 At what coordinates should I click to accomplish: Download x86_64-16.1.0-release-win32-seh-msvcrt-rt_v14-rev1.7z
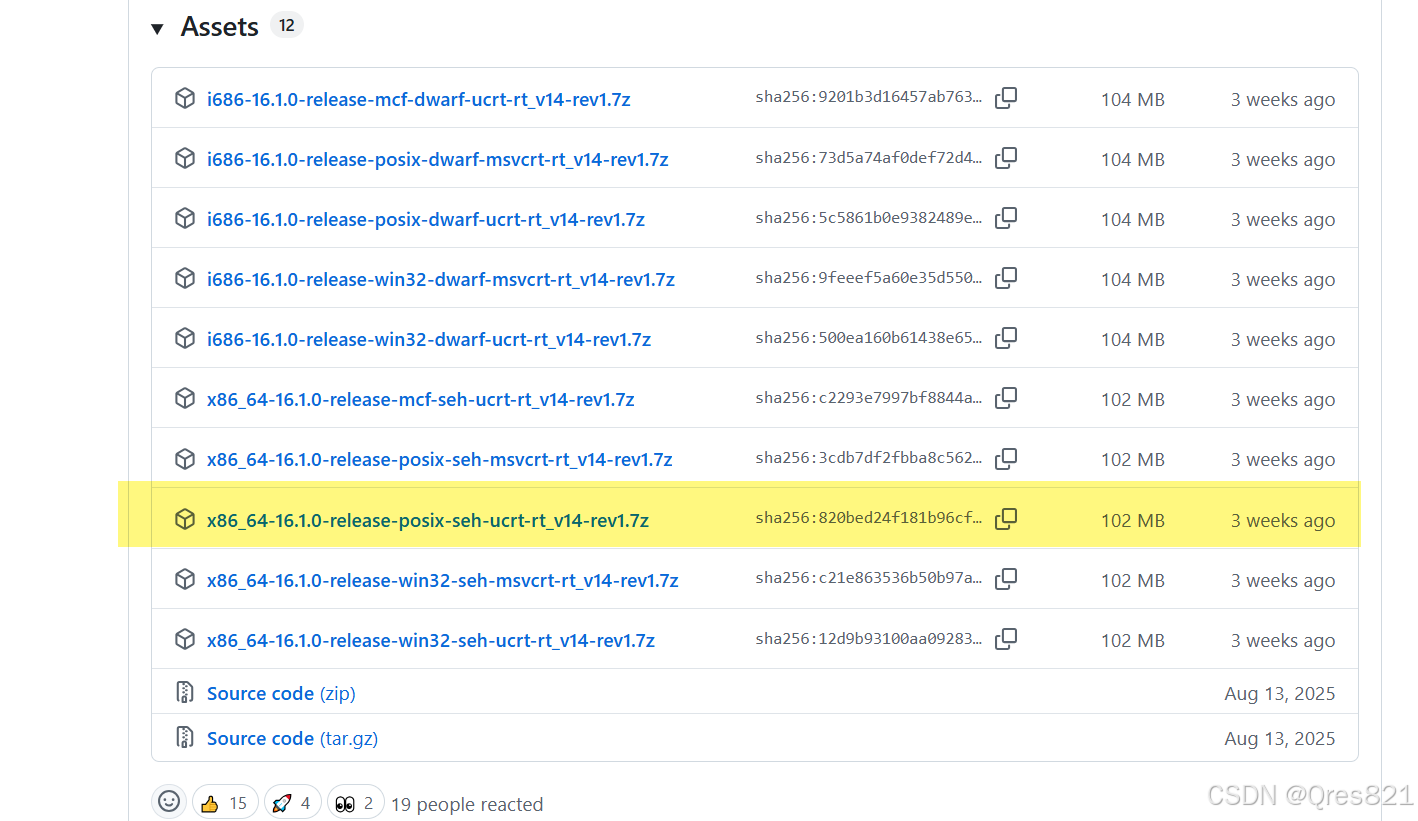(x=443, y=580)
